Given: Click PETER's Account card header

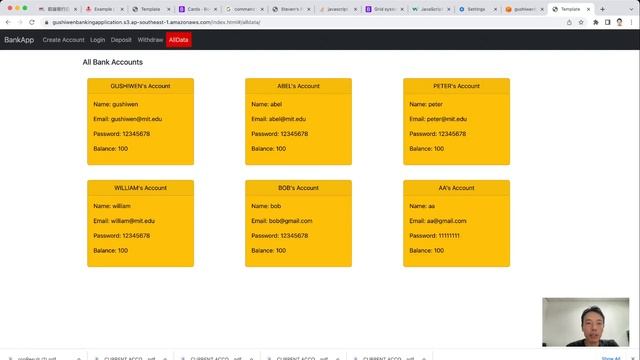Looking at the screenshot, I should tap(456, 86).
